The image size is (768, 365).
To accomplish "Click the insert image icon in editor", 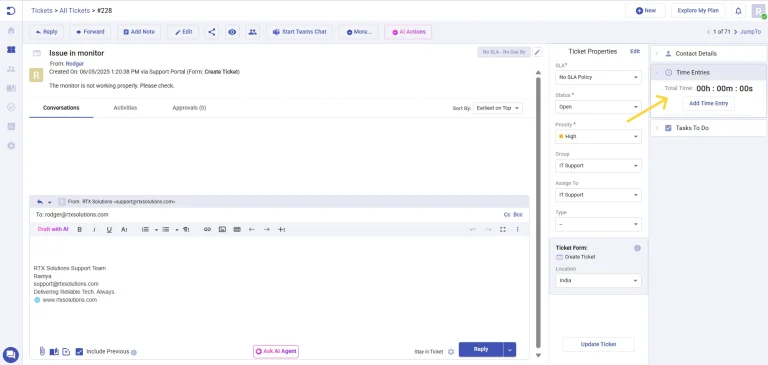I will tap(222, 229).
